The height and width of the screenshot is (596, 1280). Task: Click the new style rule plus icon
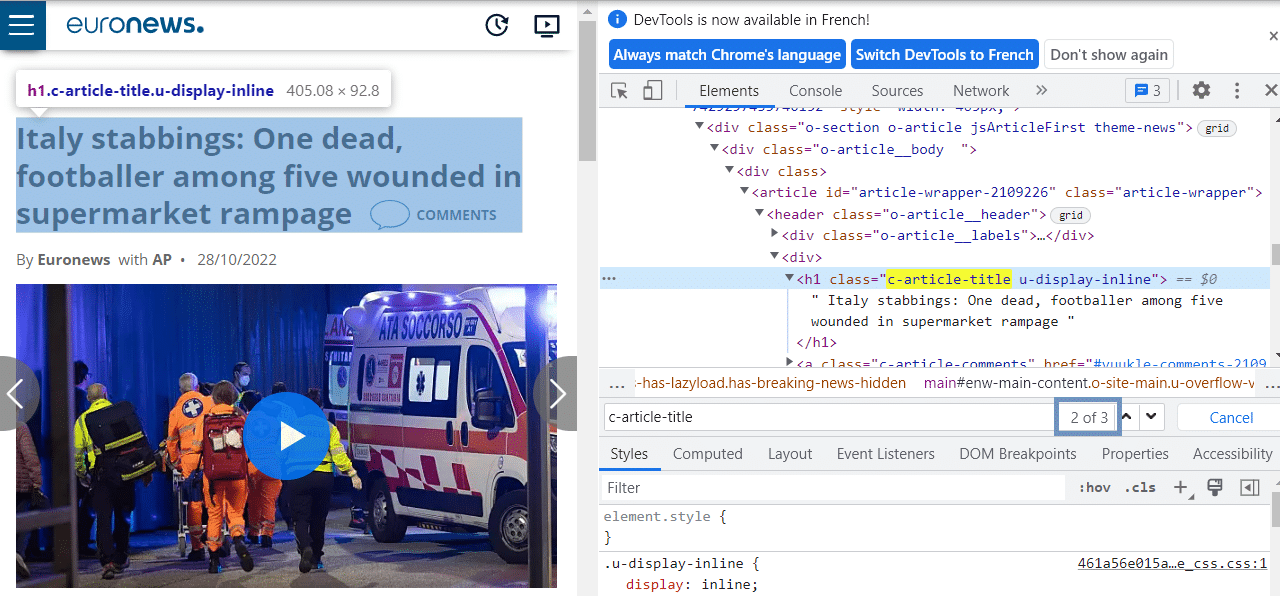1181,487
